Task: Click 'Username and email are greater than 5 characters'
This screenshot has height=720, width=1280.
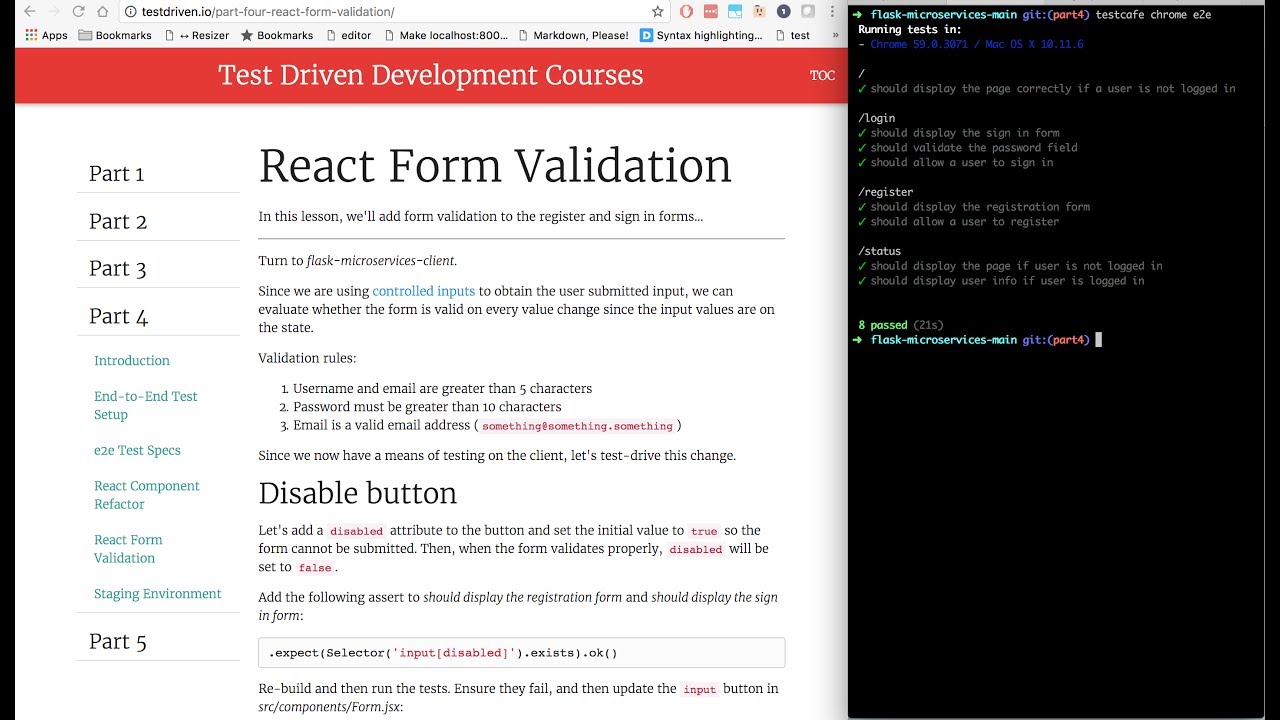Action: pos(442,389)
